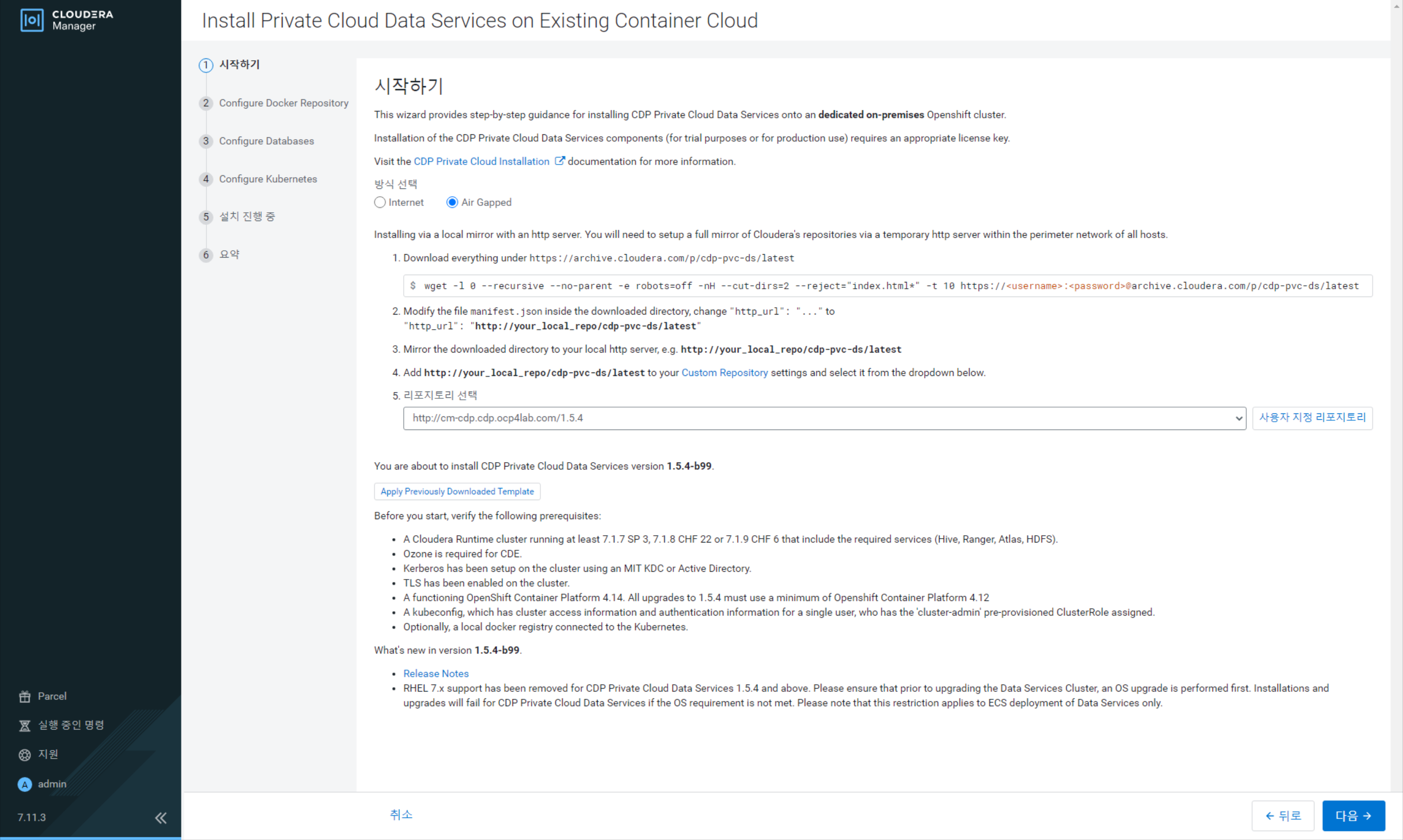
Task: Click the admin user avatar icon
Action: (x=24, y=784)
